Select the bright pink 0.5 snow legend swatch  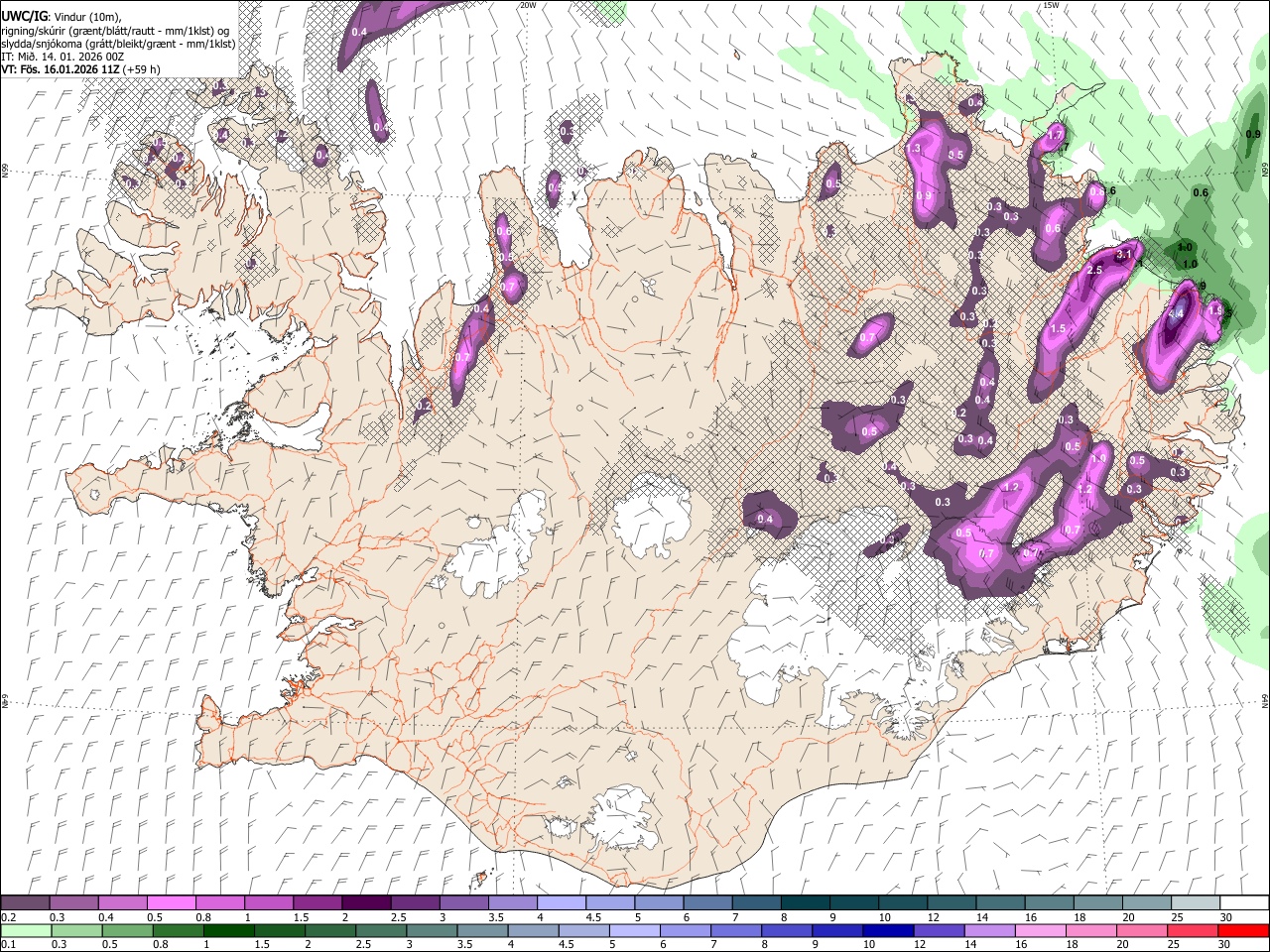[171, 903]
